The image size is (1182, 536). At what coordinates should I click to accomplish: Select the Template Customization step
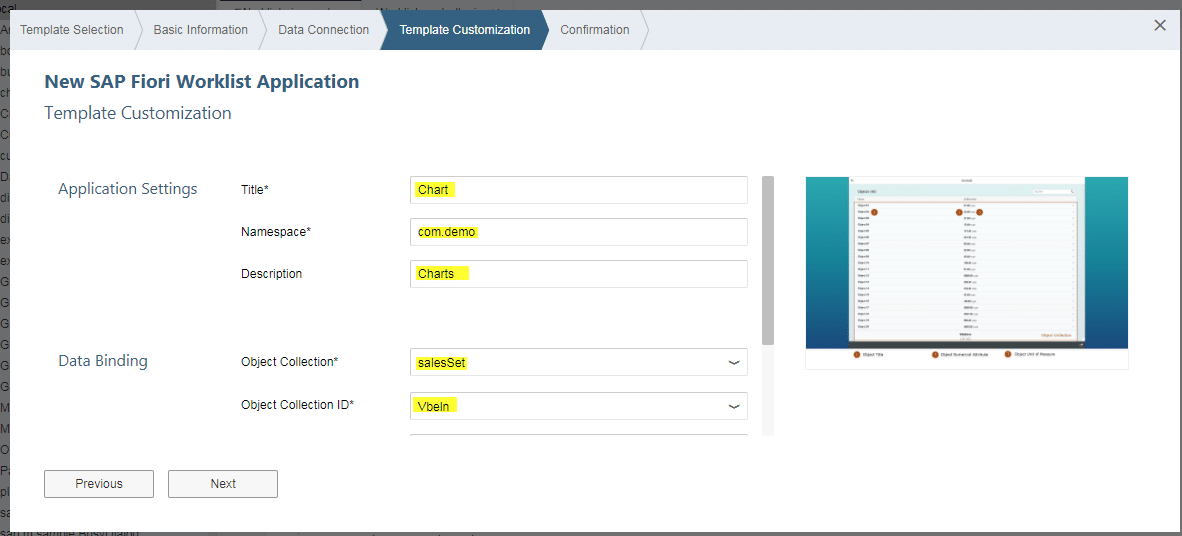464,30
